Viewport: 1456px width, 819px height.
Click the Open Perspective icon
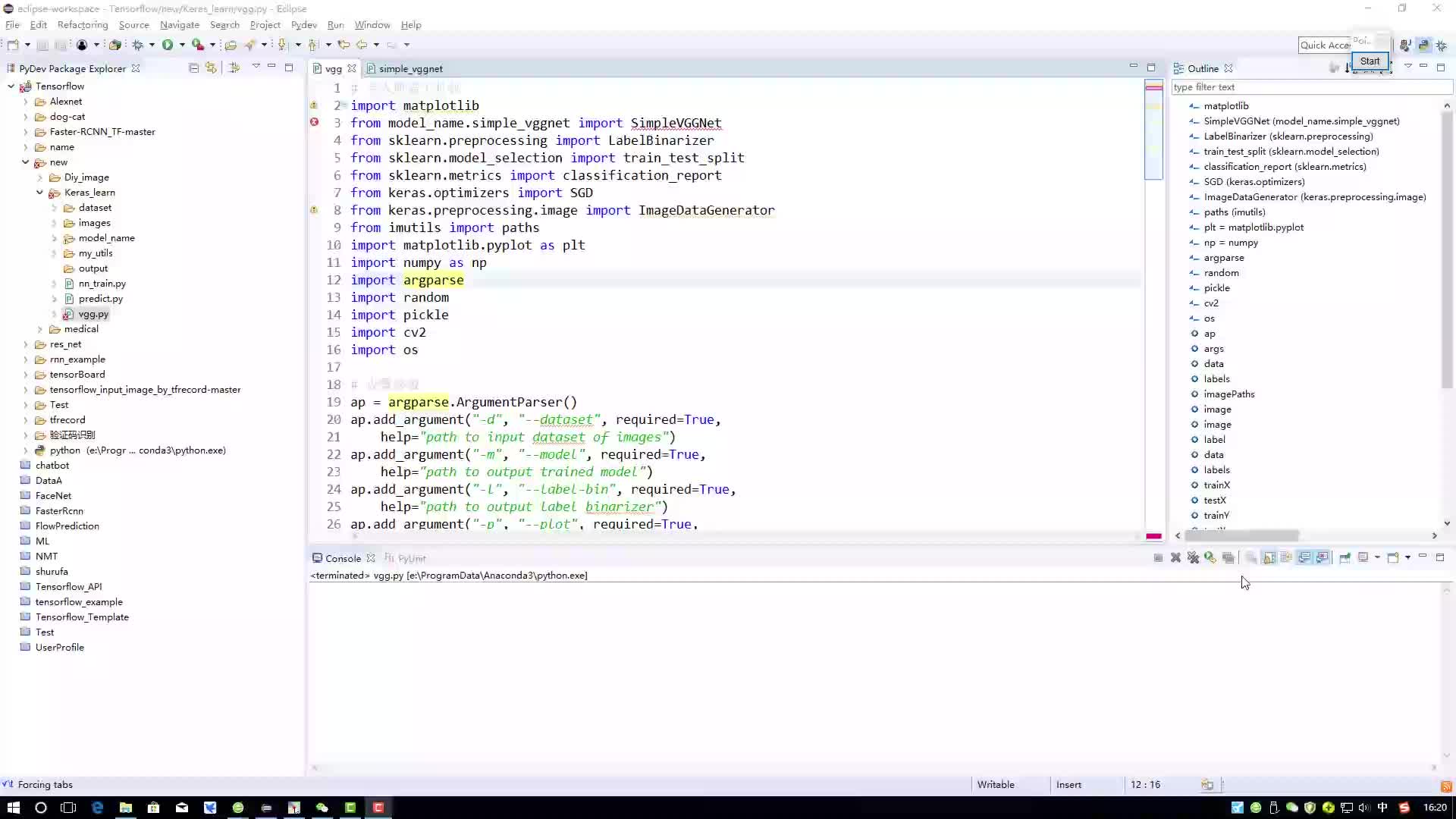[1405, 45]
